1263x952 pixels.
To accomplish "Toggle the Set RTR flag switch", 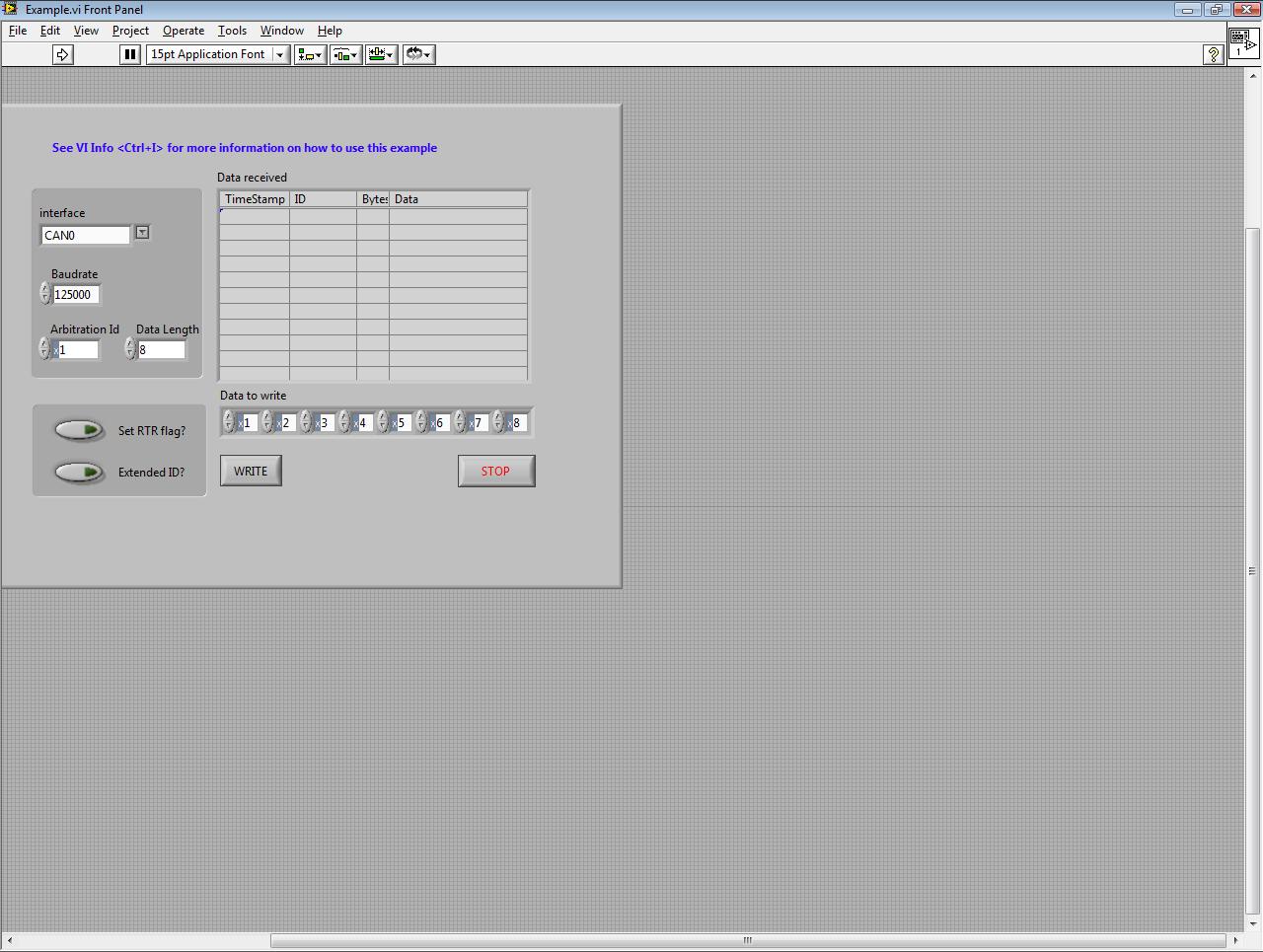I will [x=80, y=430].
